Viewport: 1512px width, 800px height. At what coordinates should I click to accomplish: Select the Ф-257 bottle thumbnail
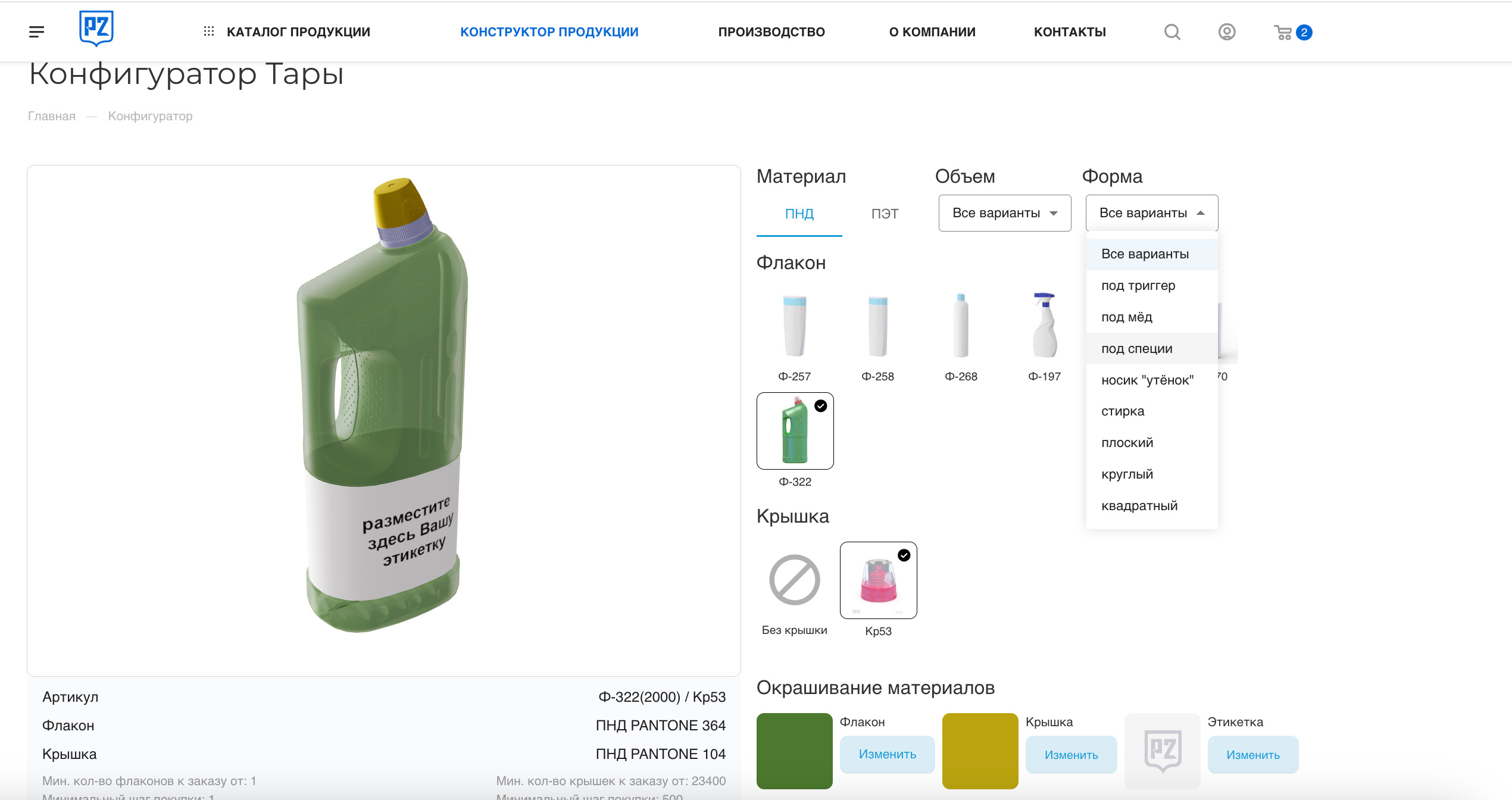coord(795,326)
